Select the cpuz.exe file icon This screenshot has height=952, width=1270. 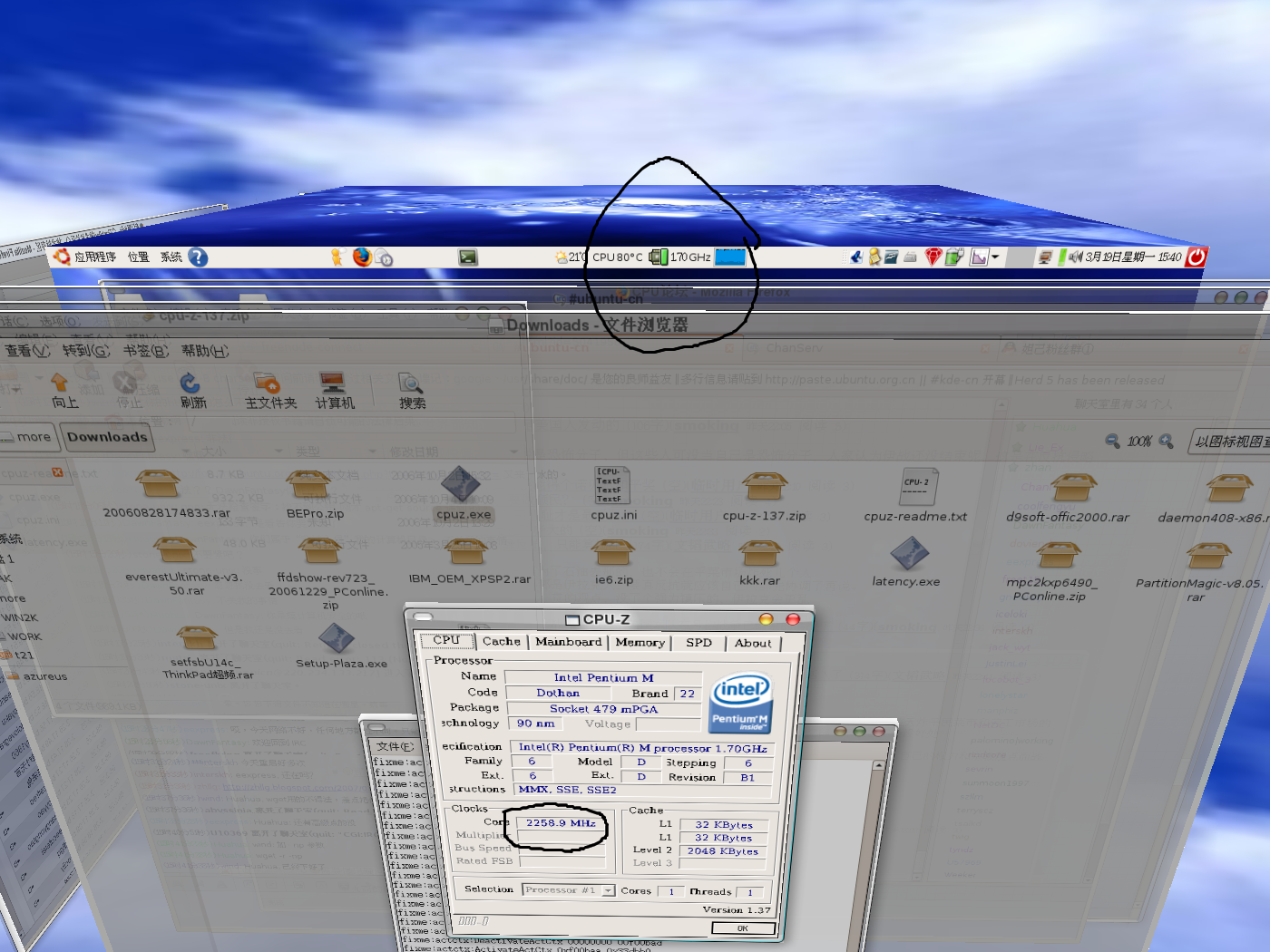coord(462,485)
